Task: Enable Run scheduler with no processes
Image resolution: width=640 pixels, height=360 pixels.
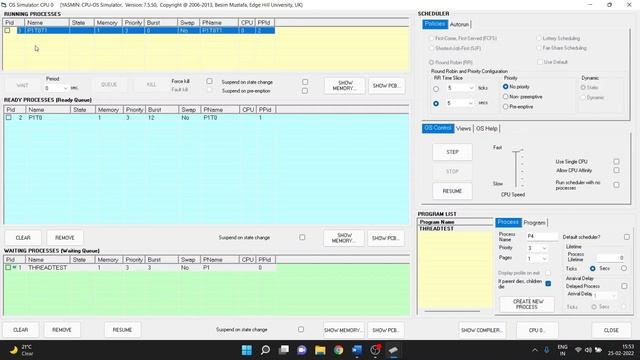Action: (x=616, y=185)
